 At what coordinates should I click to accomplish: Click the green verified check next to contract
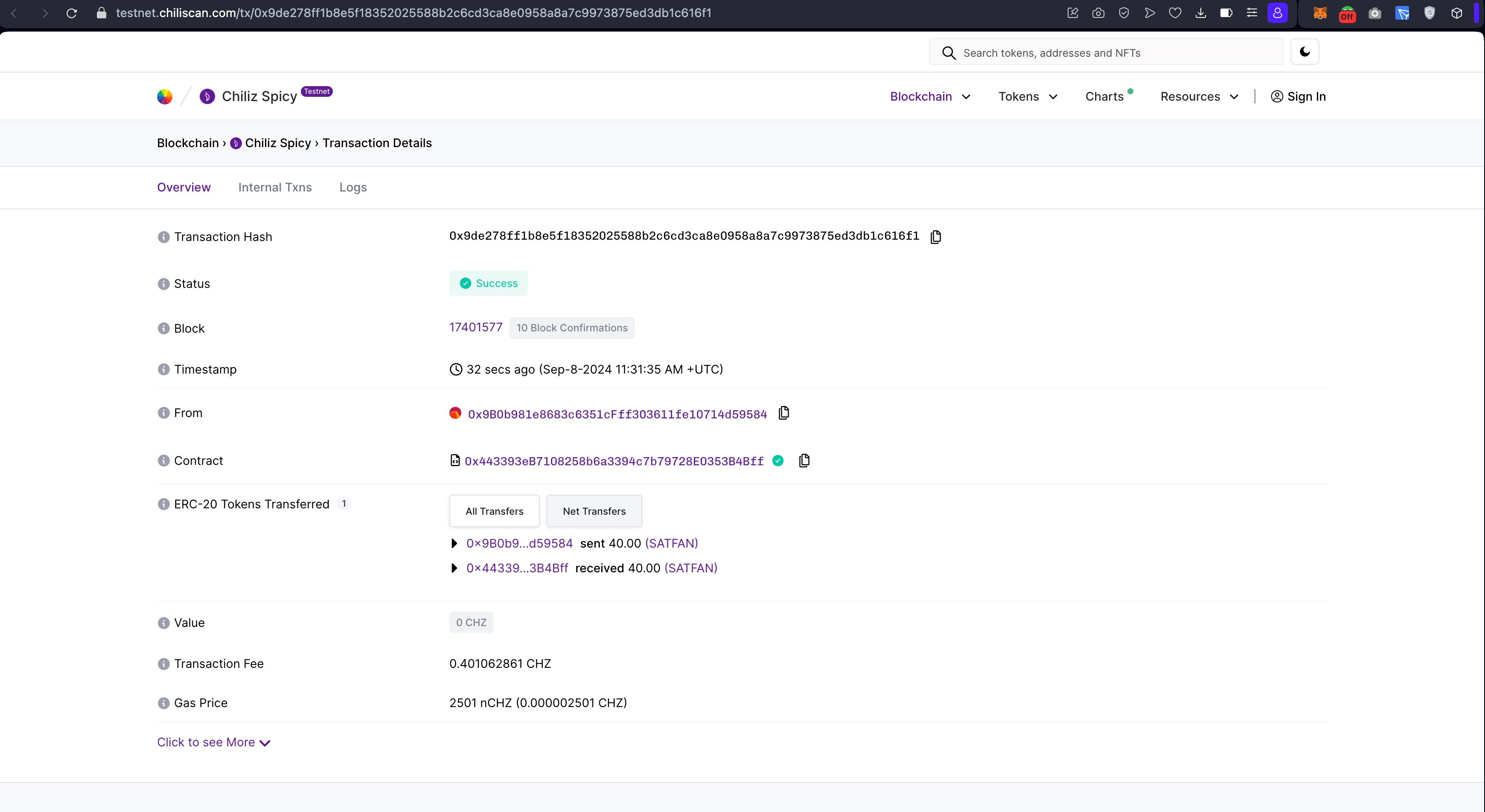click(x=777, y=461)
